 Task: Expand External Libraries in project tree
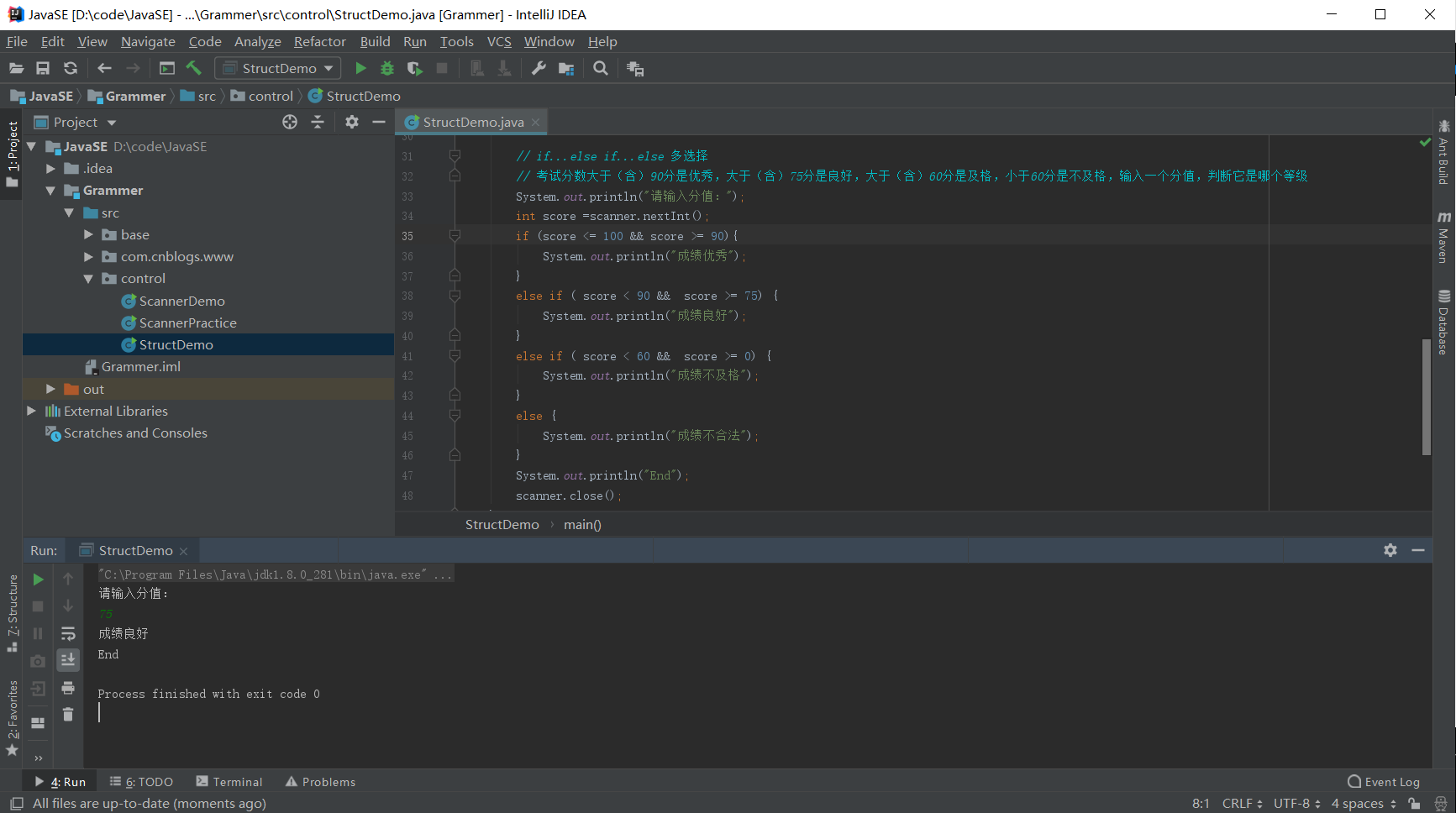click(31, 412)
